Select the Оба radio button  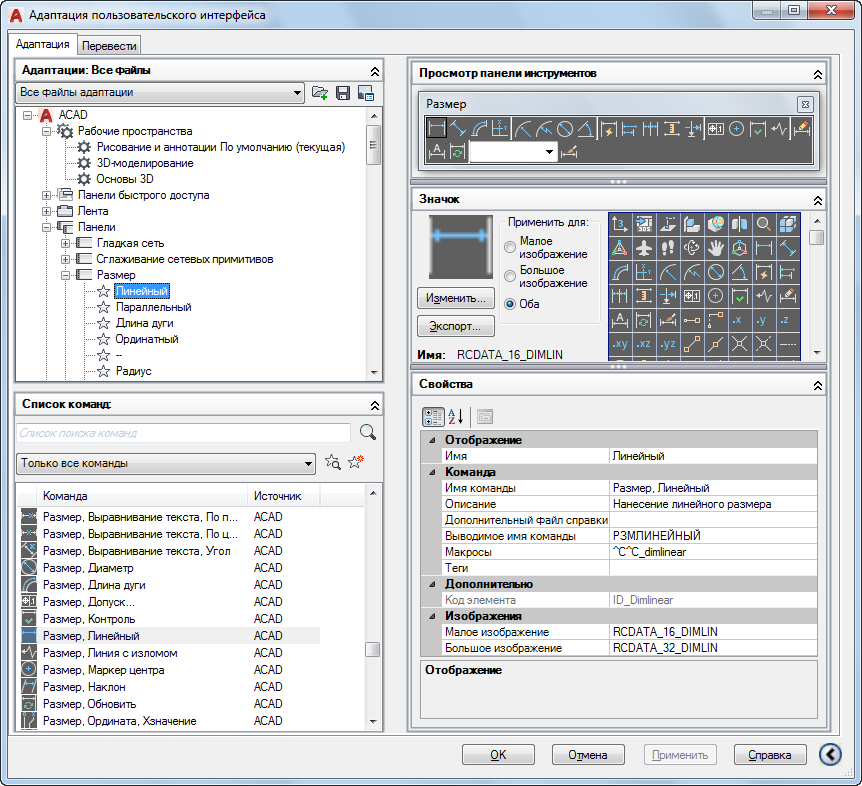pyautogui.click(x=510, y=304)
